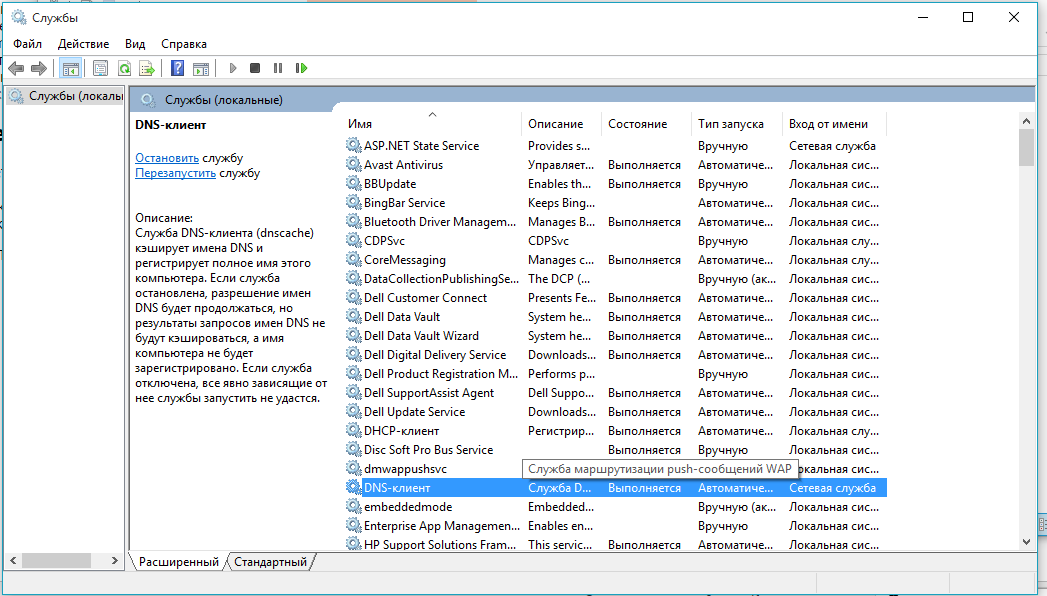Click the Back arrow toolbar icon

pos(16,68)
